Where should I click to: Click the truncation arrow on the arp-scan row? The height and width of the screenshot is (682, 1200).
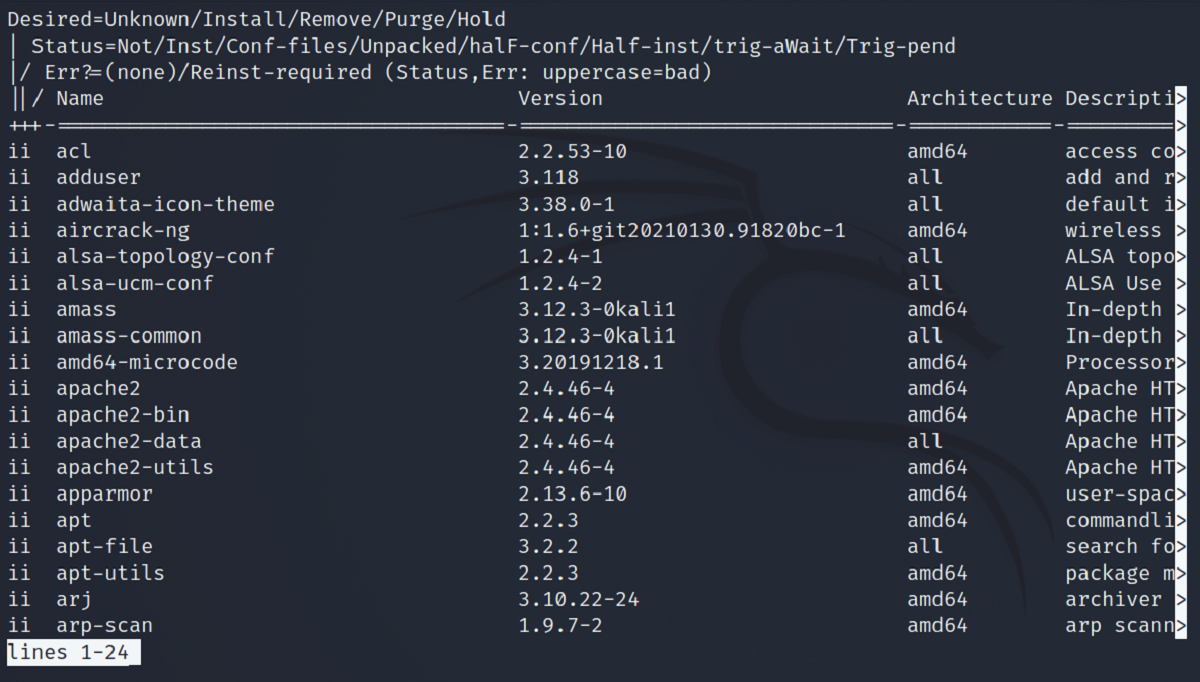pyautogui.click(x=1180, y=625)
